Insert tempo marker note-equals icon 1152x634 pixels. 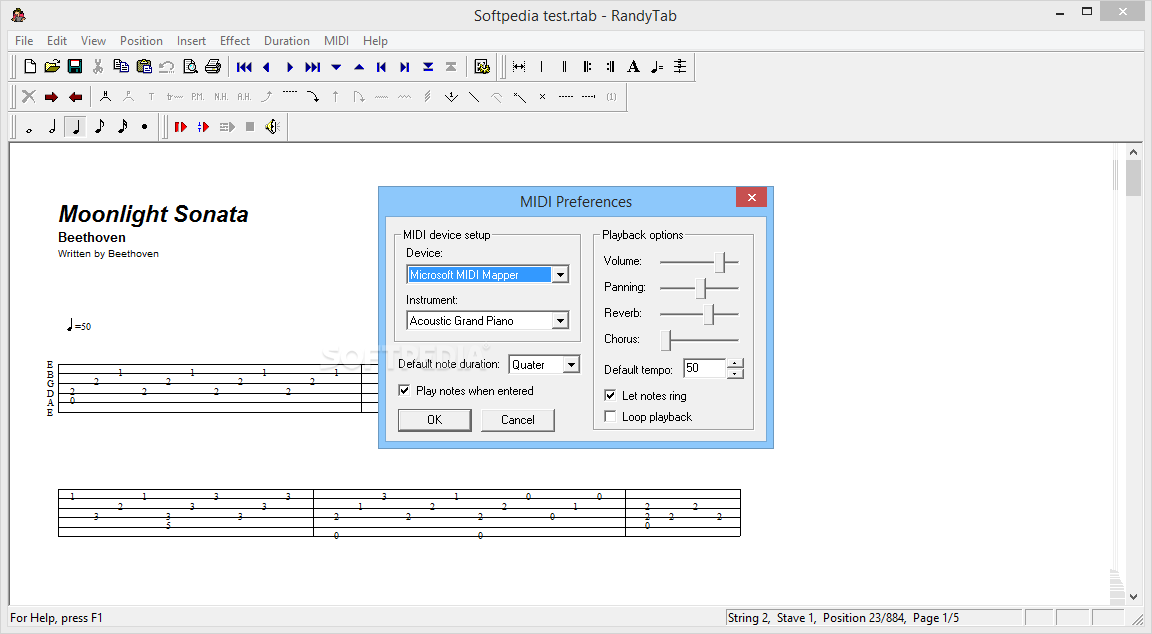[x=657, y=67]
